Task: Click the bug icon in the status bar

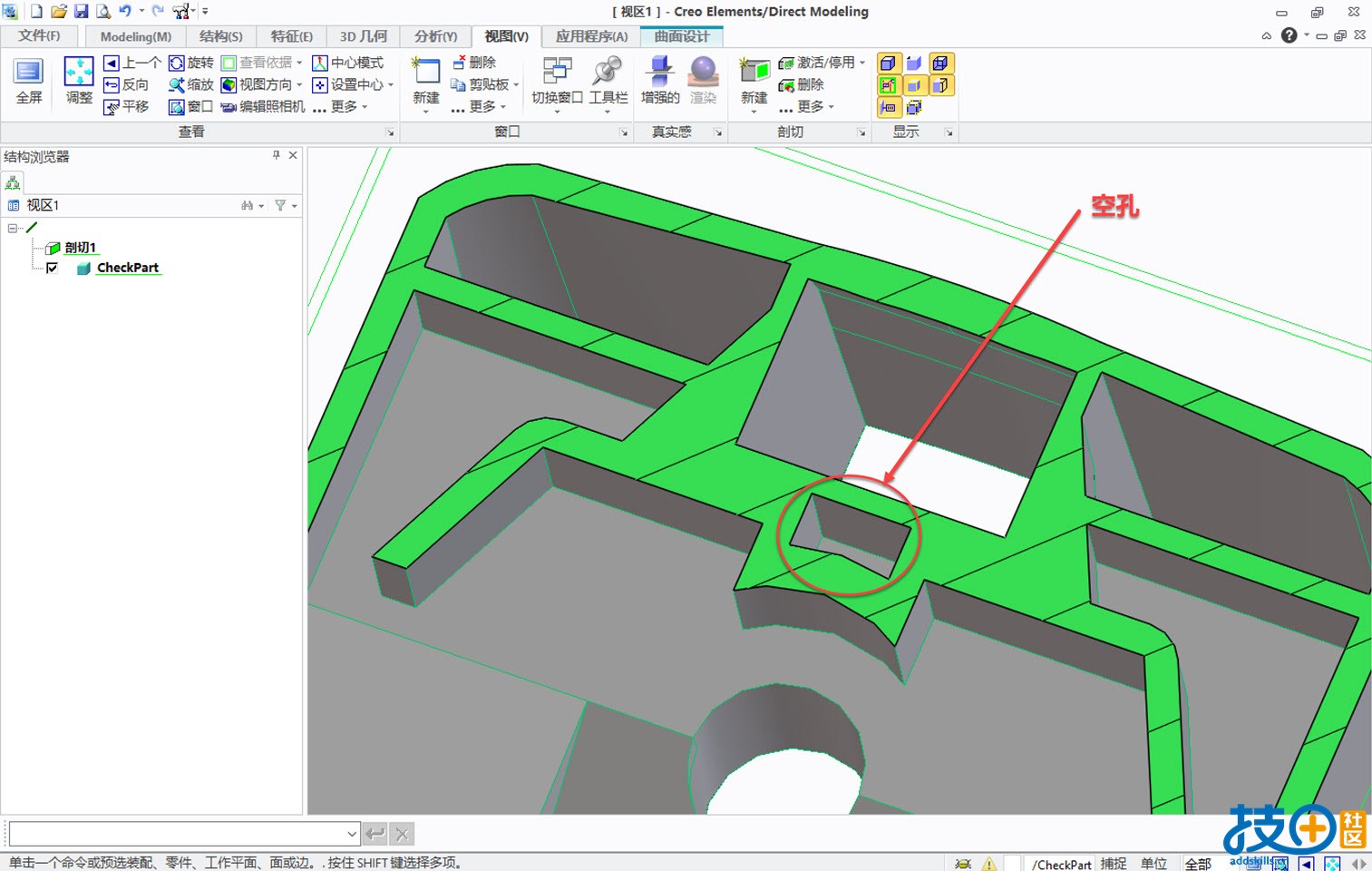Action: pos(963,864)
